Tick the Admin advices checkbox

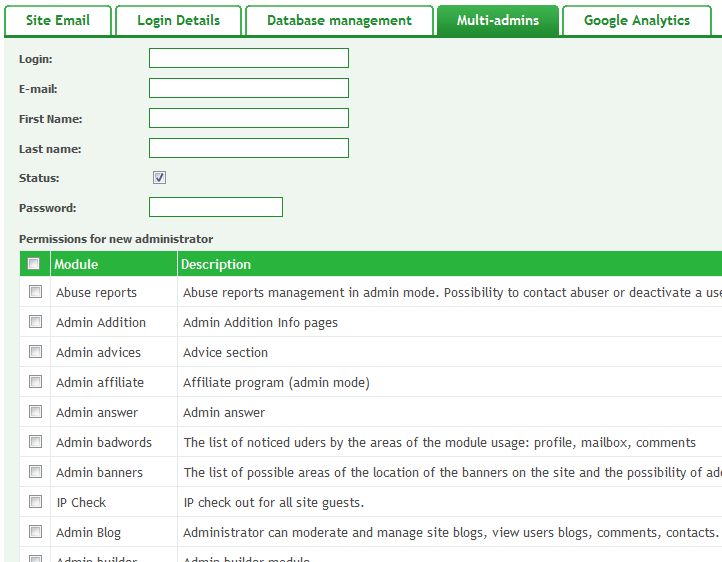(35, 352)
